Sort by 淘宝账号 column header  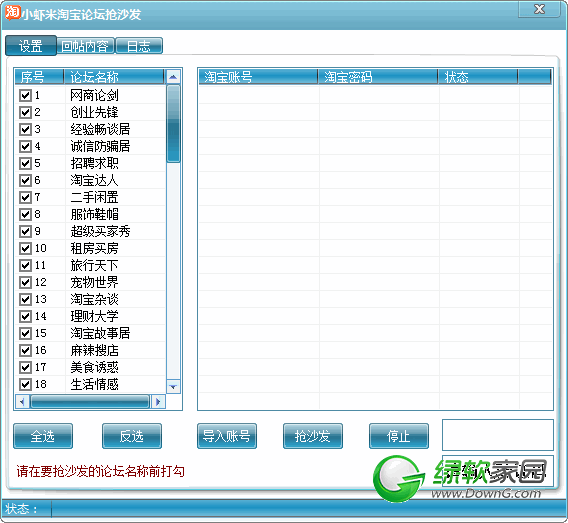(x=258, y=77)
